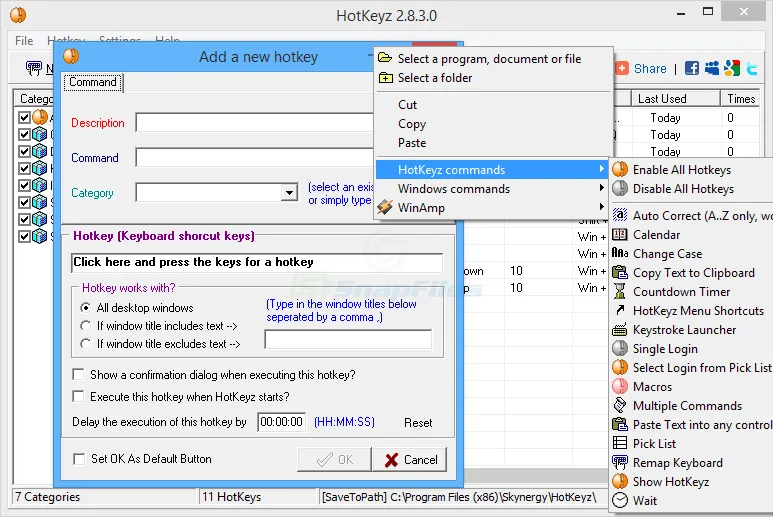Maximize the HotKeyz main window
This screenshot has height=517, width=773.
pos(708,11)
